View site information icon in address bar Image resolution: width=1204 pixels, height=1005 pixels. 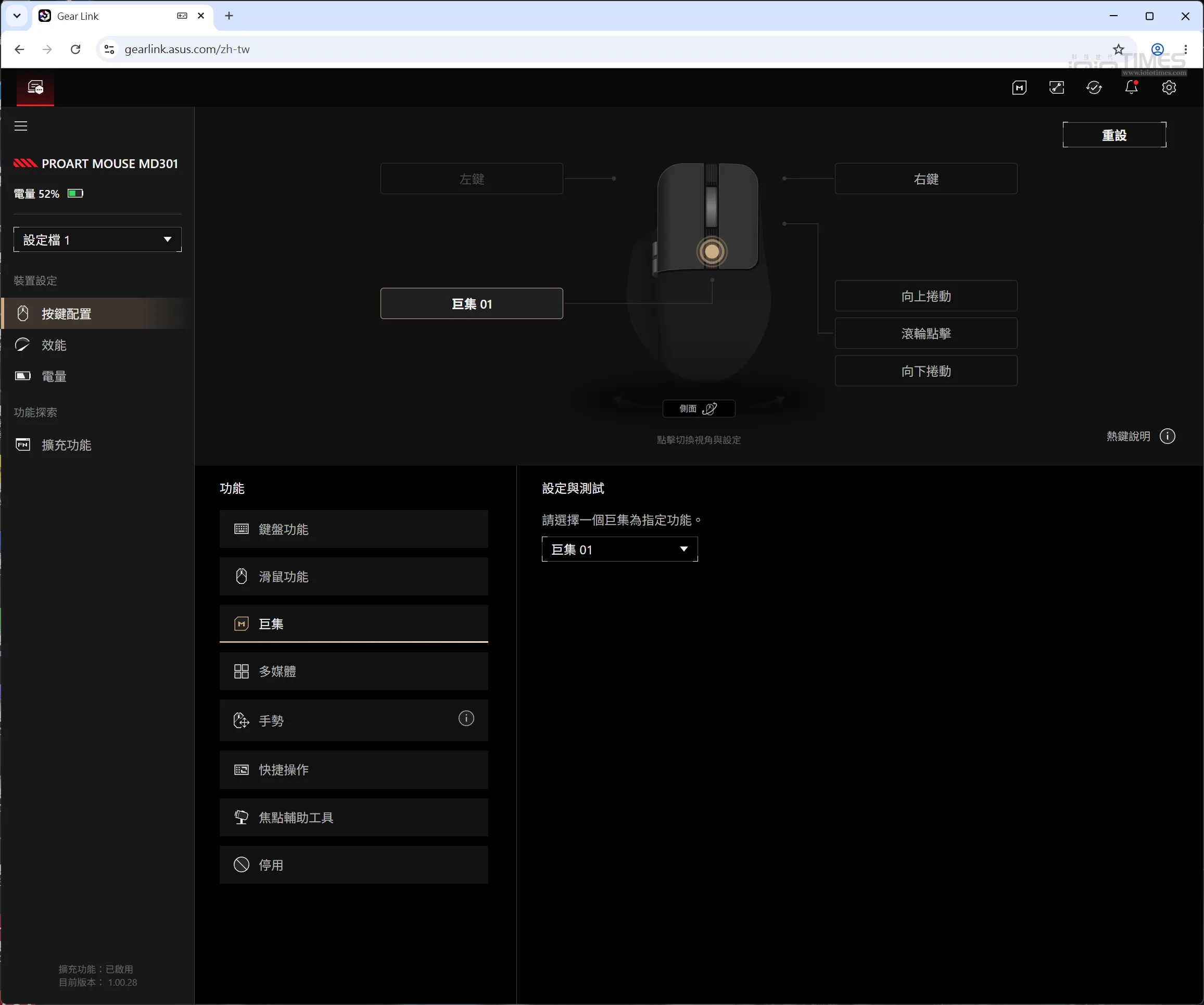pyautogui.click(x=109, y=49)
